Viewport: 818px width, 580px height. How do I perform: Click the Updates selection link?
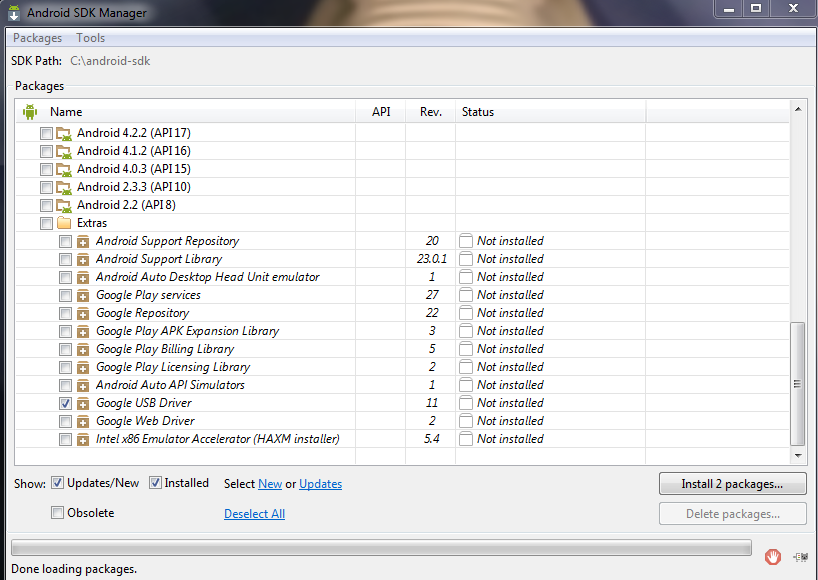pyautogui.click(x=320, y=484)
